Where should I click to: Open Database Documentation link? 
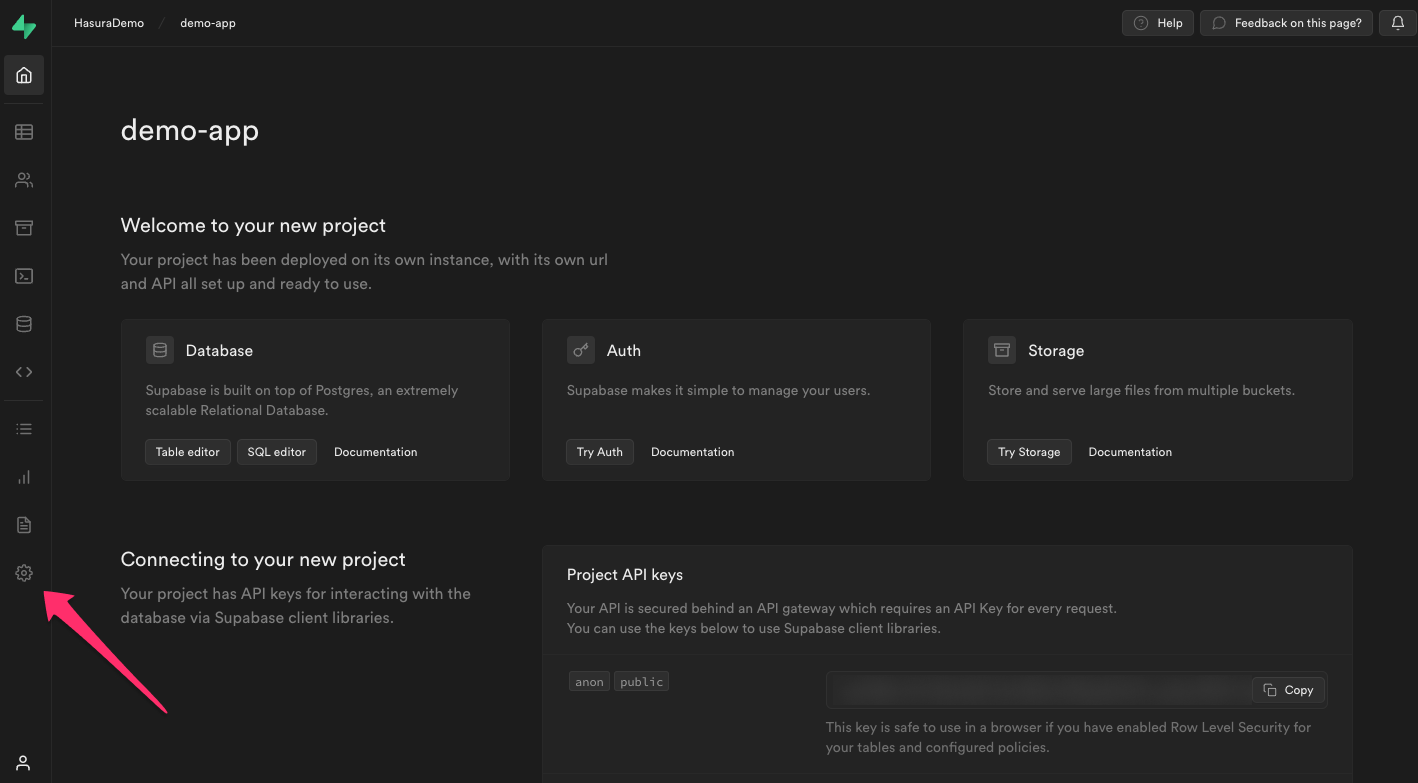(375, 451)
